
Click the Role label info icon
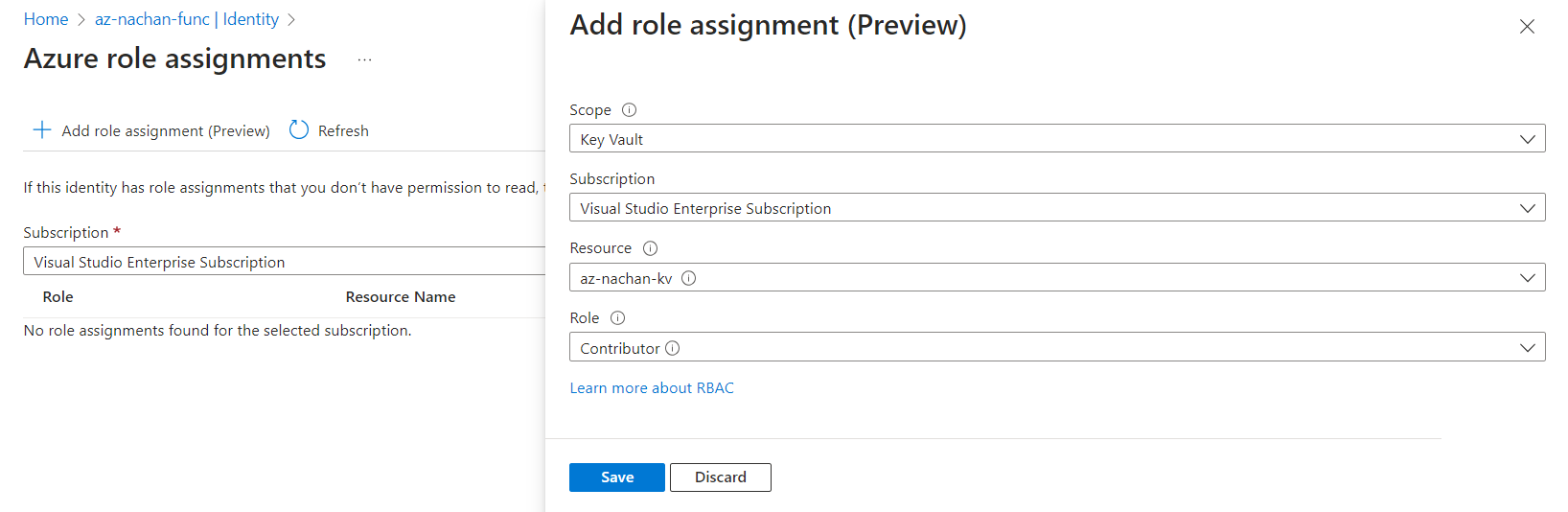coord(617,318)
